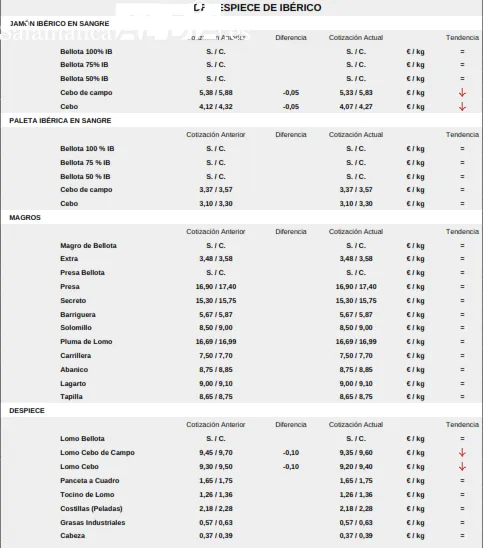Select the PALETA IBÉRICA EN SANGRE section header
Viewport: 483px width, 548px height.
coord(60,121)
